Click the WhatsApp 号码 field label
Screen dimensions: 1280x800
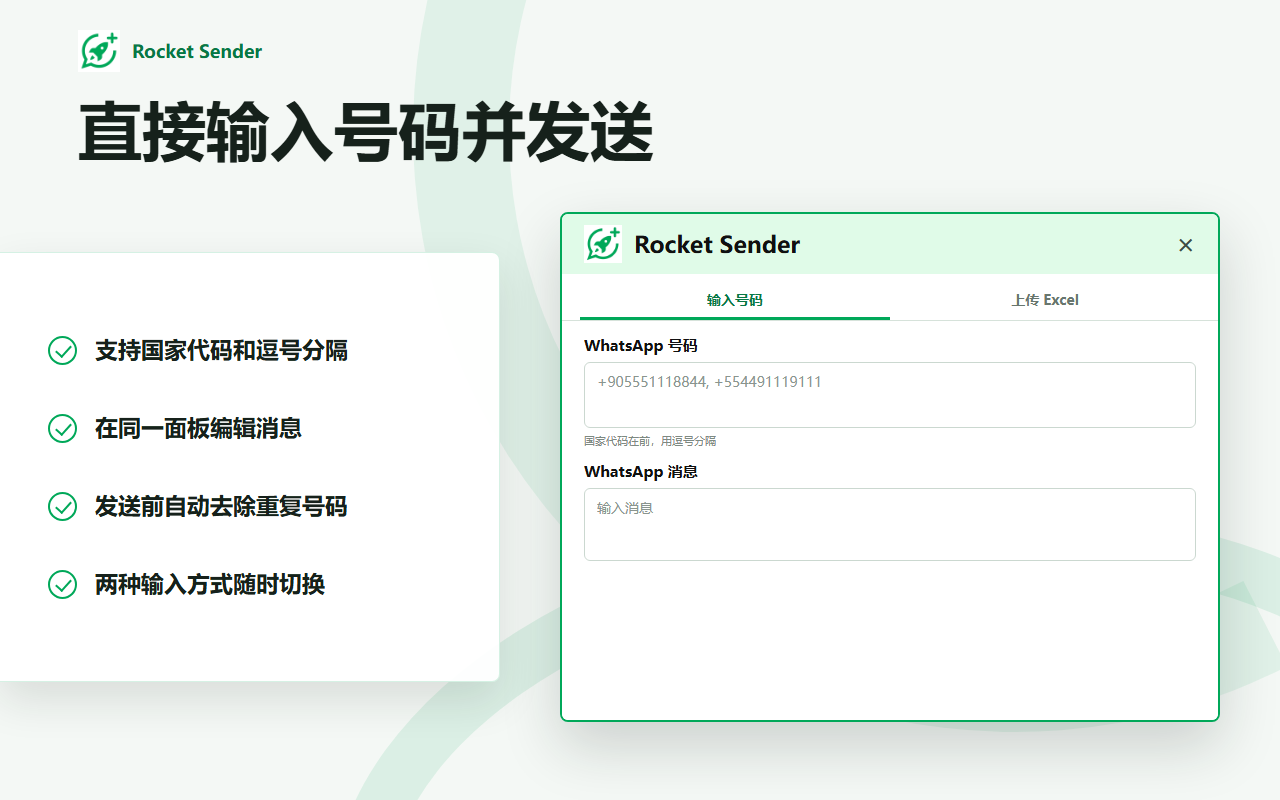click(641, 346)
